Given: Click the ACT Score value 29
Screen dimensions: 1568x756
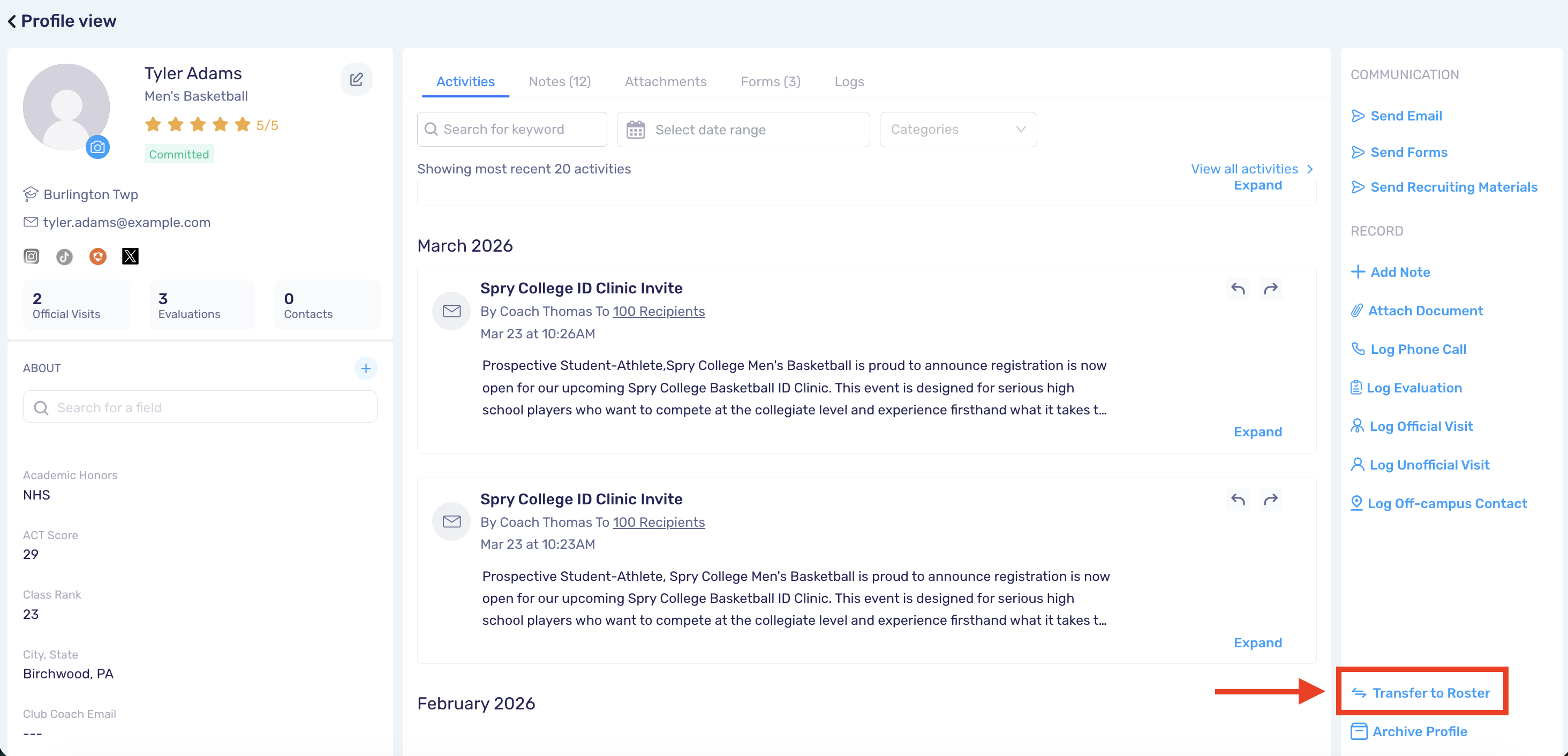Looking at the screenshot, I should pyautogui.click(x=31, y=555).
